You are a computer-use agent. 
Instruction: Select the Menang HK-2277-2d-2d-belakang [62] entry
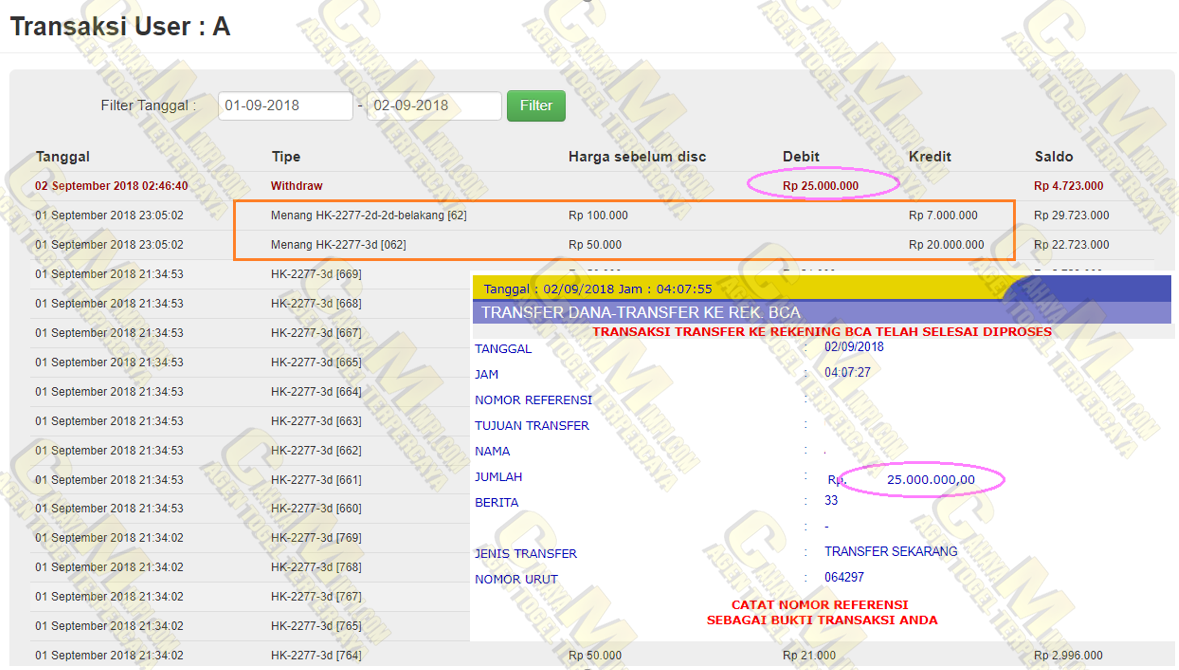click(x=369, y=215)
